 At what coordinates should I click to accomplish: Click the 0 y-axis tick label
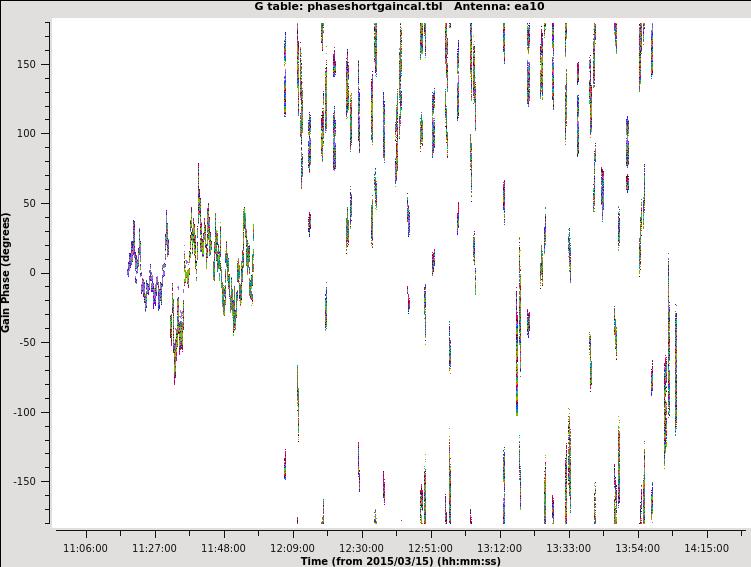pos(43,273)
